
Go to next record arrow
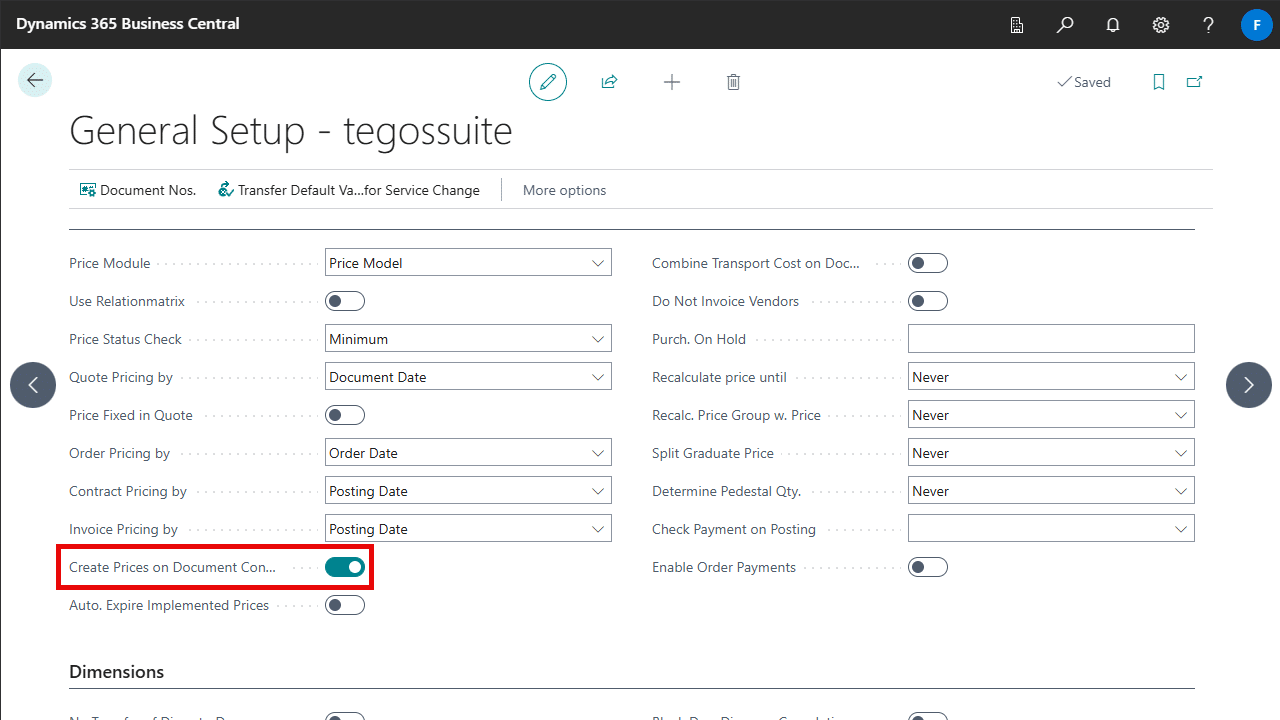pos(1248,384)
